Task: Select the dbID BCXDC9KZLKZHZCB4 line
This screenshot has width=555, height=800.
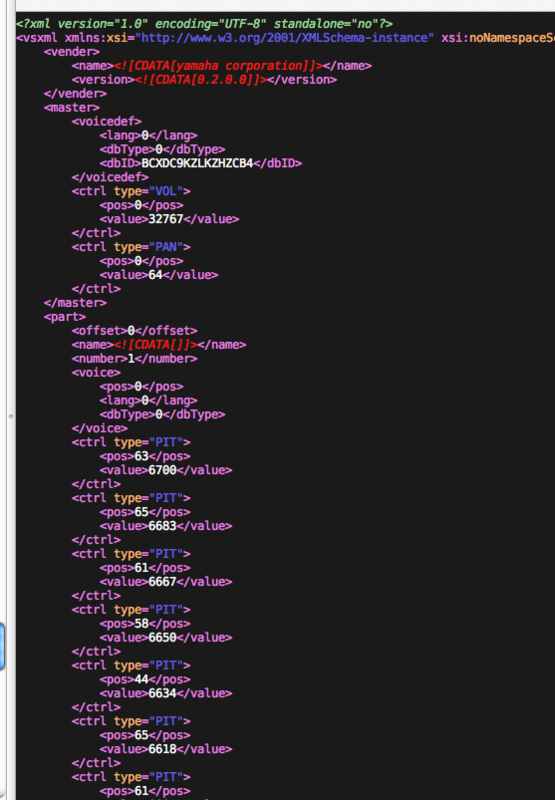Action: point(200,163)
